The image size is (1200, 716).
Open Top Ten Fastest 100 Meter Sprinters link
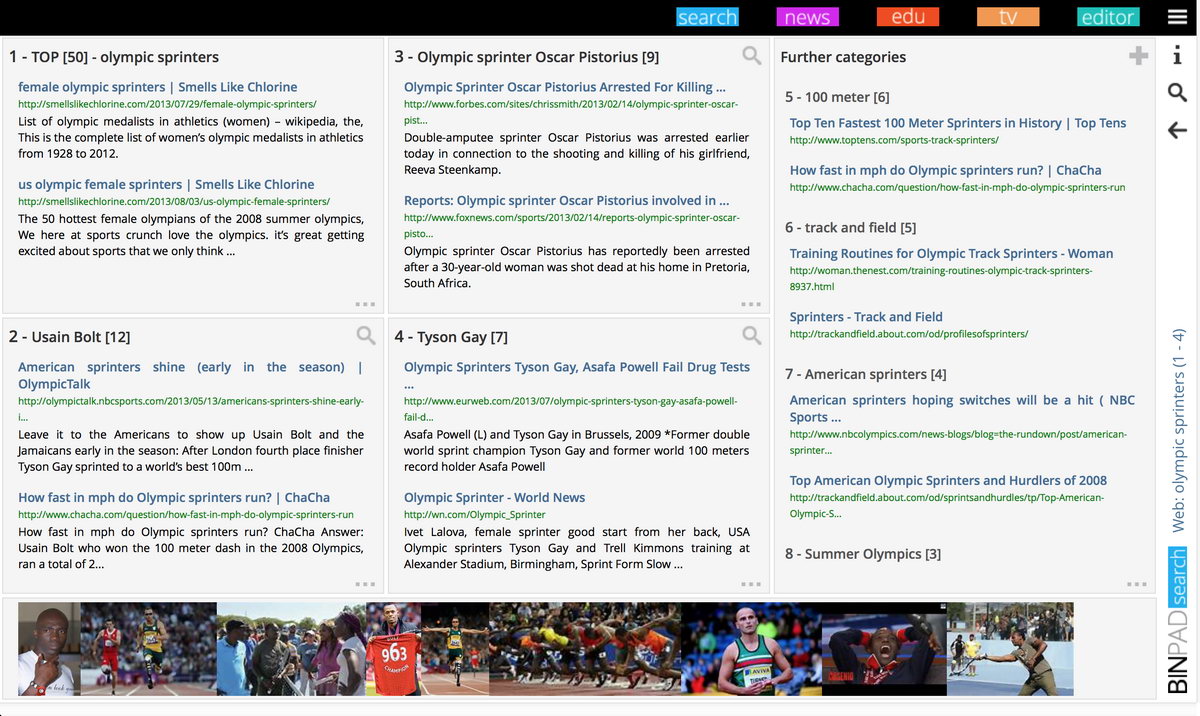coord(958,123)
